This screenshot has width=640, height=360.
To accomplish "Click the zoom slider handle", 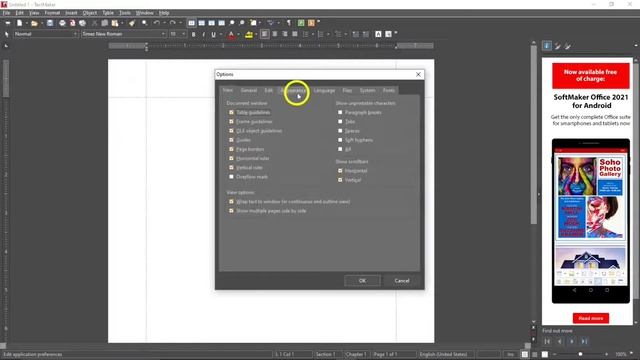I will pyautogui.click(x=580, y=354).
